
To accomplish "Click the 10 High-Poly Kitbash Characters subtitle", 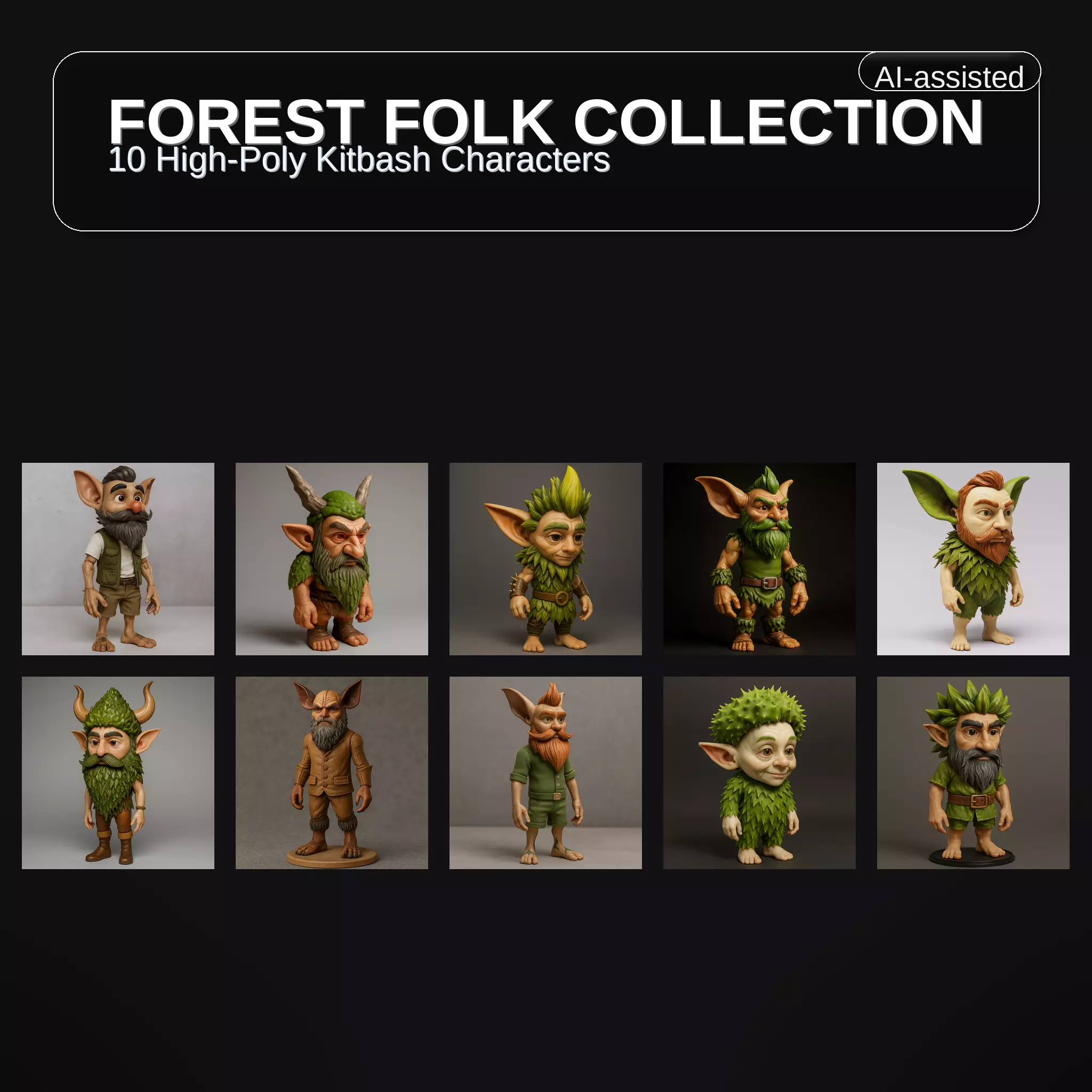I will (359, 160).
